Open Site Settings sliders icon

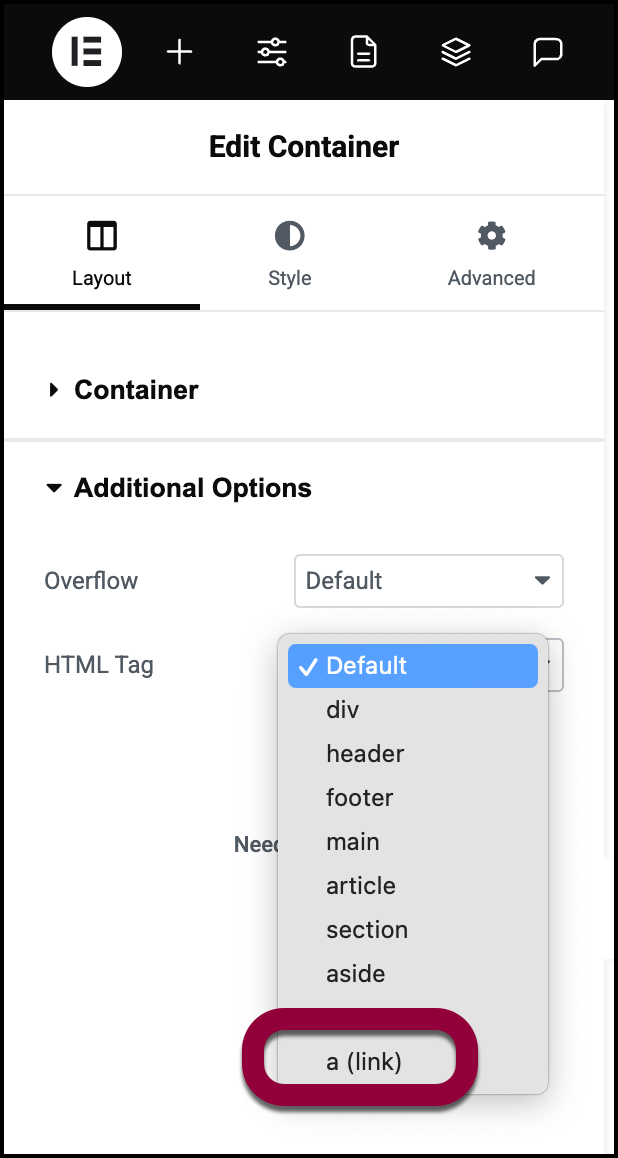point(272,52)
